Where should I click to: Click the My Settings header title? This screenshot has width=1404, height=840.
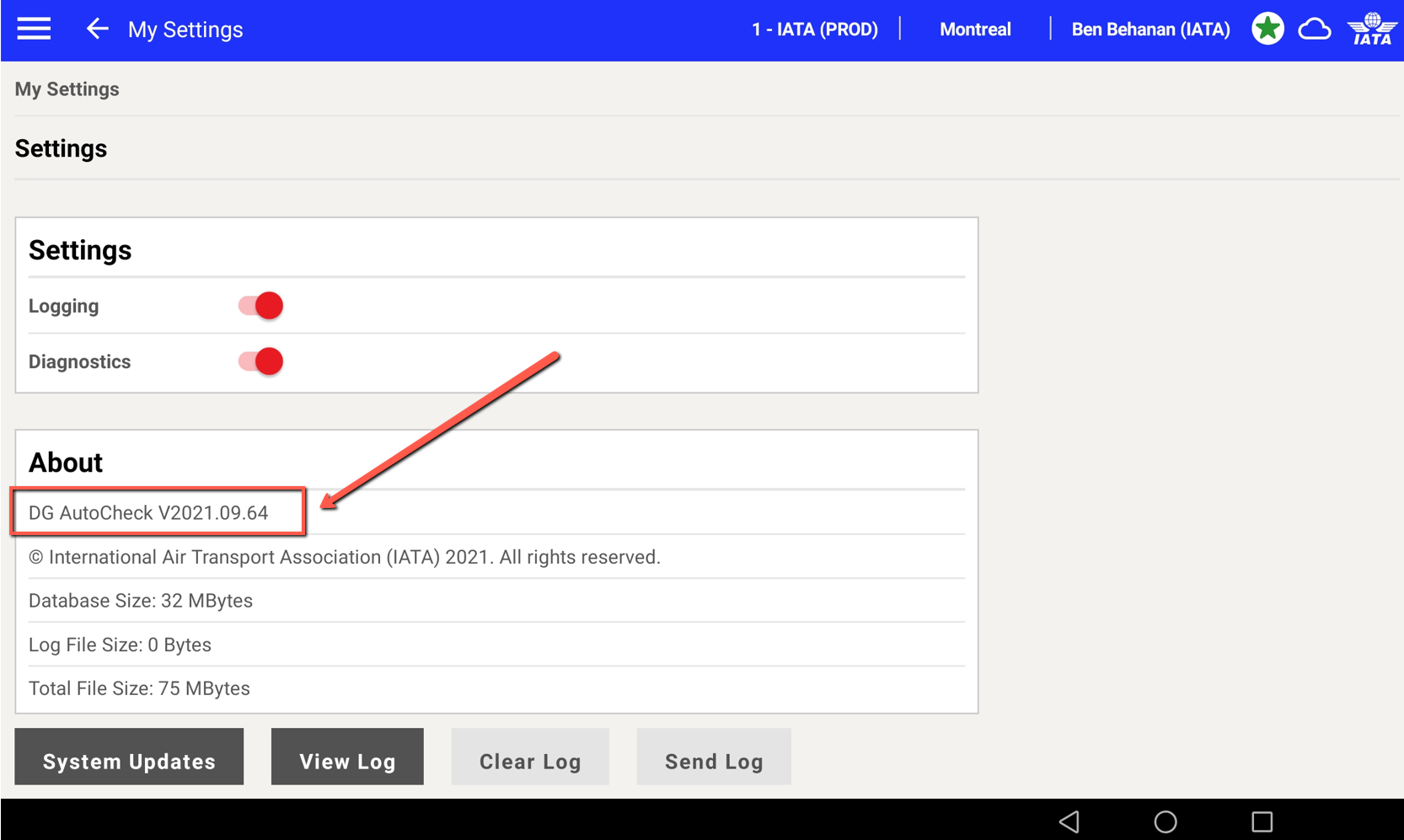pos(185,29)
